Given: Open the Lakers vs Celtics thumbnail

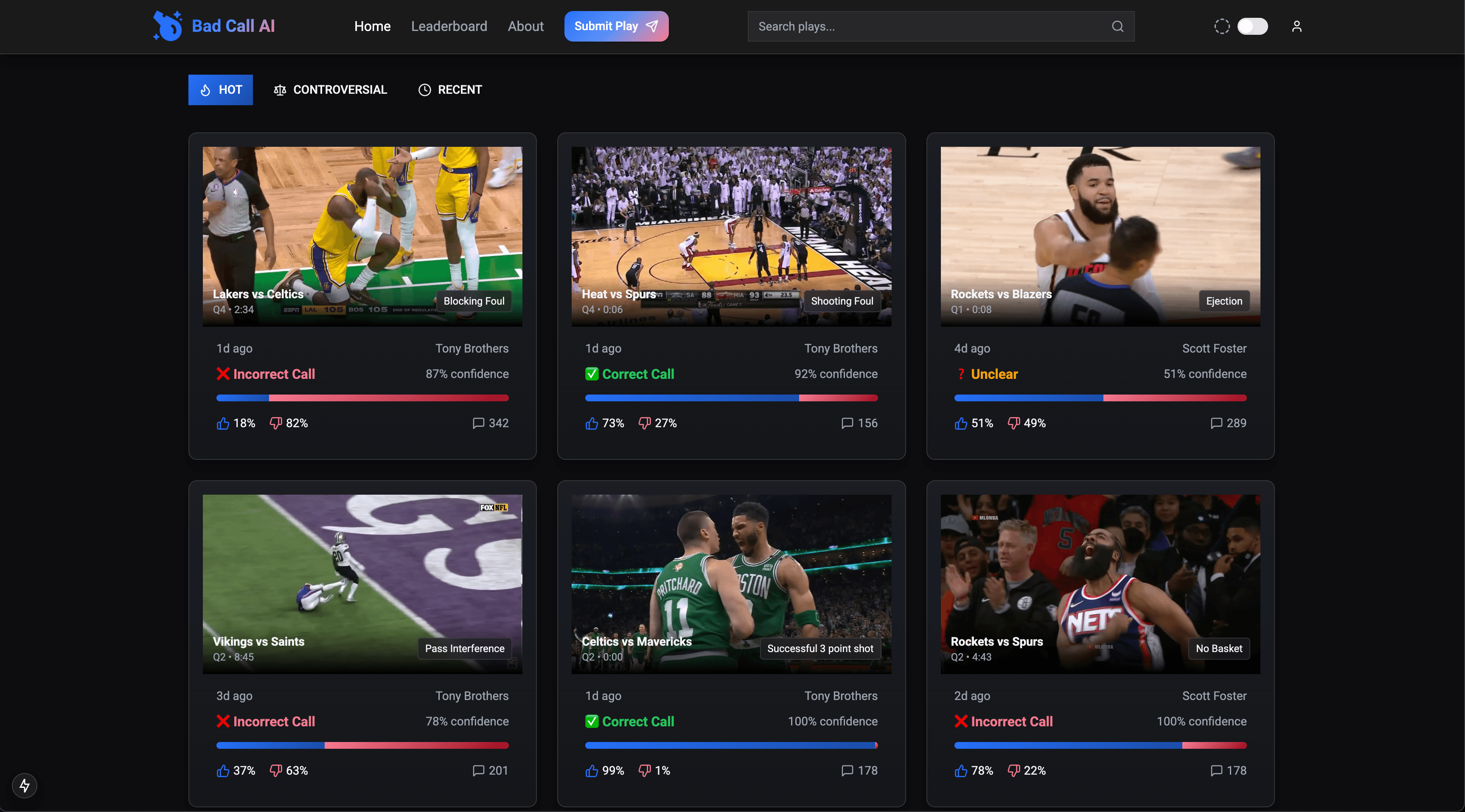Looking at the screenshot, I should click(x=362, y=237).
